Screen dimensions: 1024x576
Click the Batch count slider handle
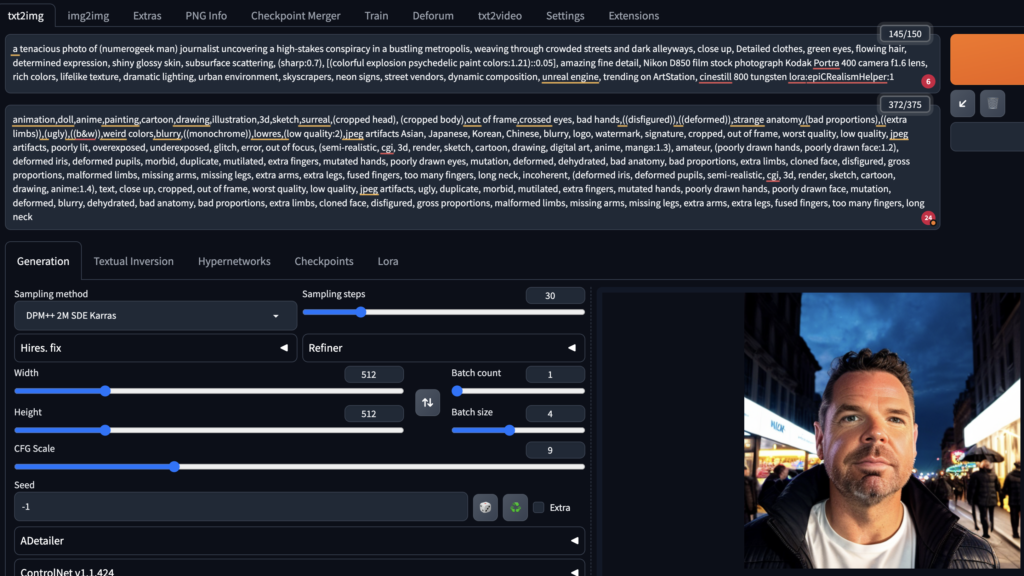coord(457,391)
